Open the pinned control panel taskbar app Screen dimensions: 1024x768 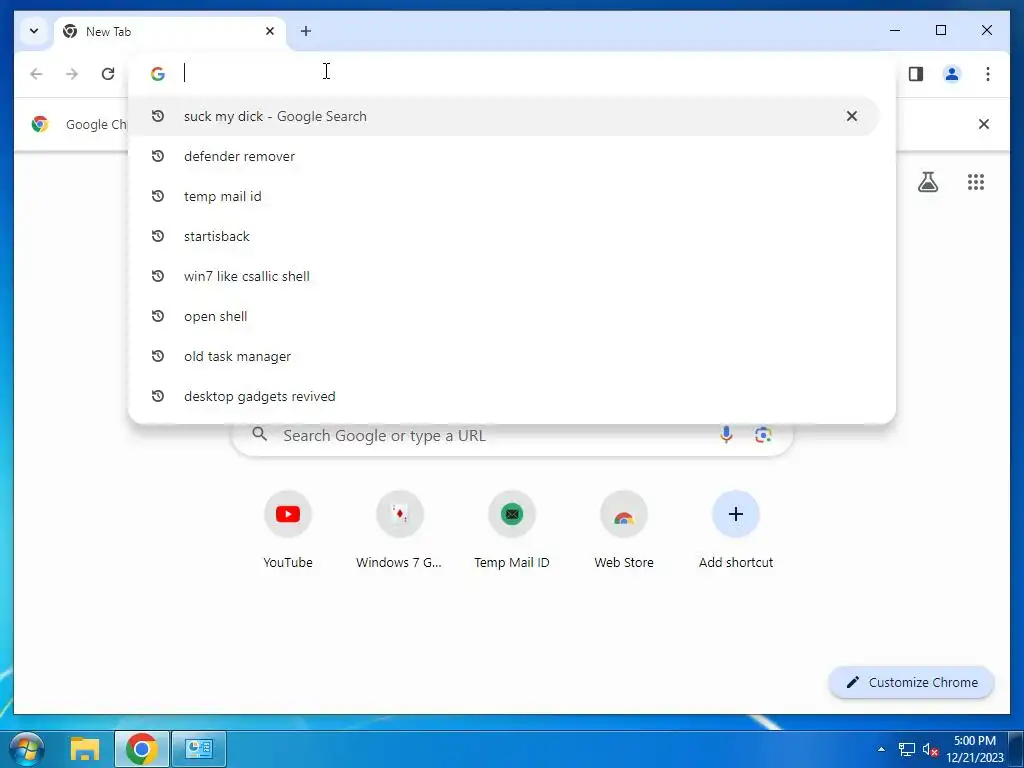click(199, 748)
